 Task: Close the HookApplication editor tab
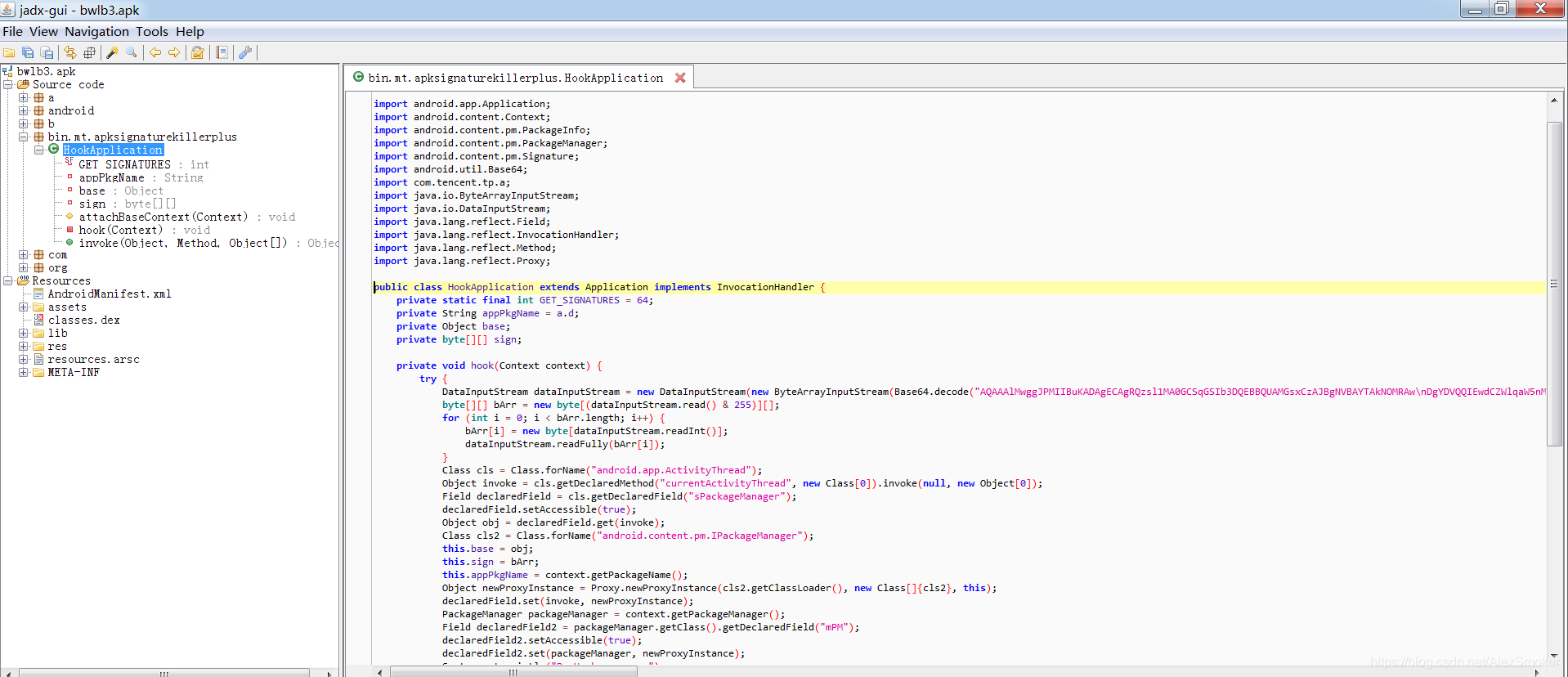680,78
